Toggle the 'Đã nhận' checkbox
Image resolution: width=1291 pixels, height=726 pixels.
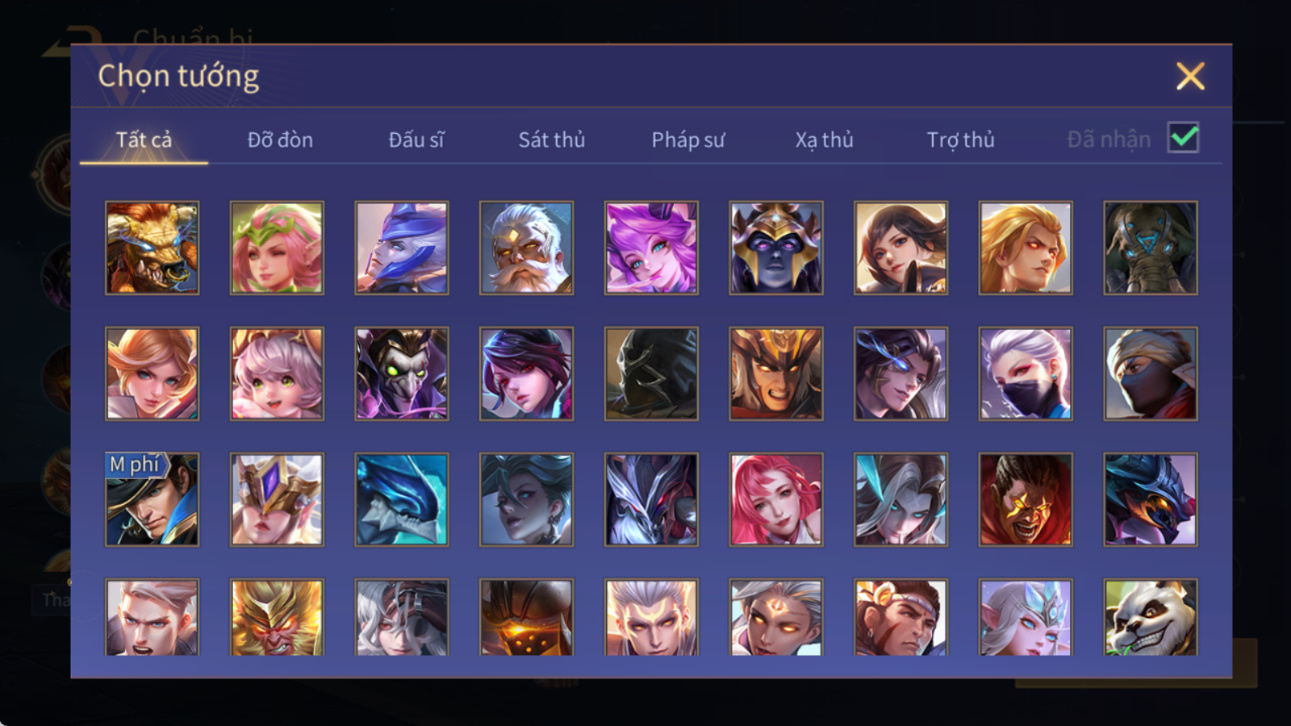(x=1183, y=138)
